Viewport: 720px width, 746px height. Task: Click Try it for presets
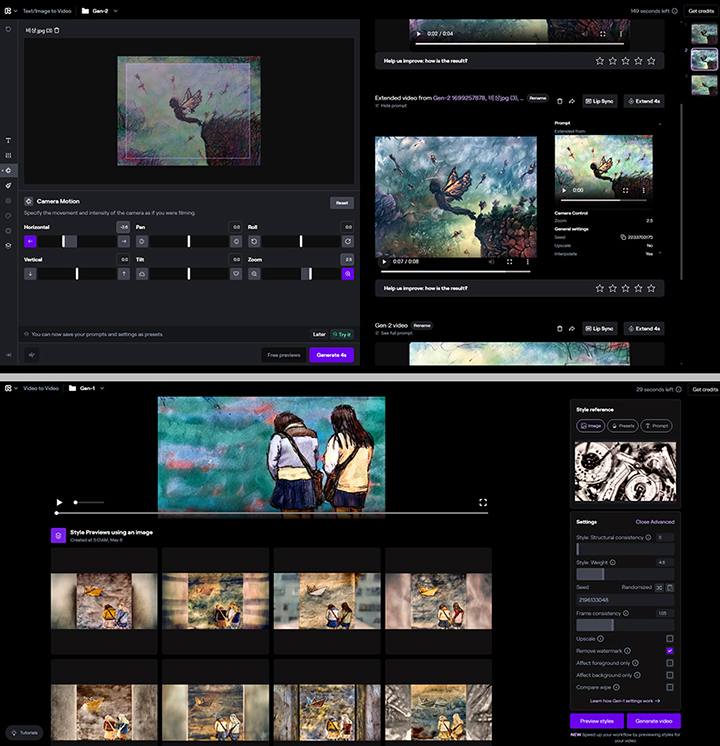(x=342, y=334)
